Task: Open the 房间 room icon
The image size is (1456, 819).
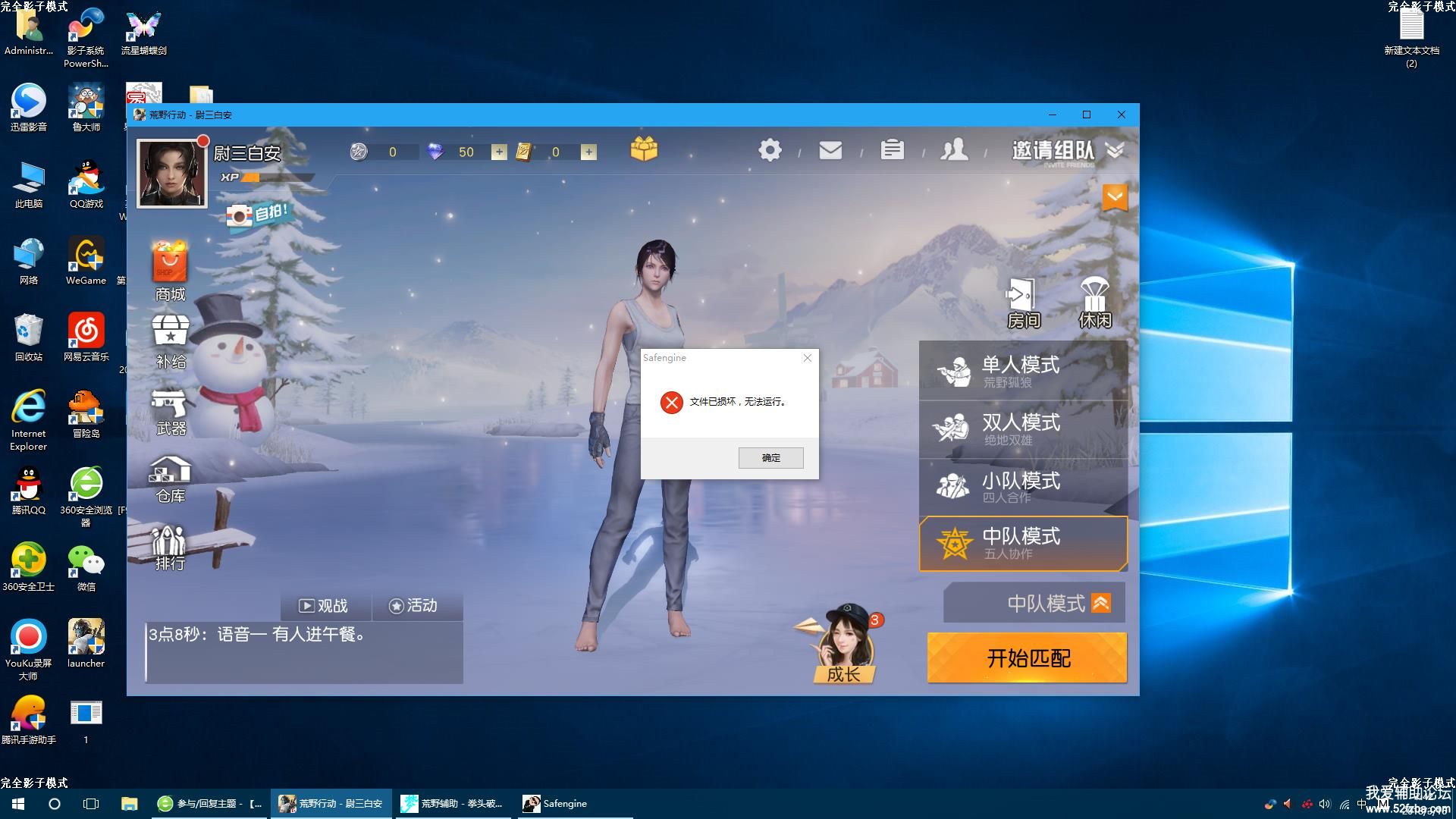Action: [1023, 303]
